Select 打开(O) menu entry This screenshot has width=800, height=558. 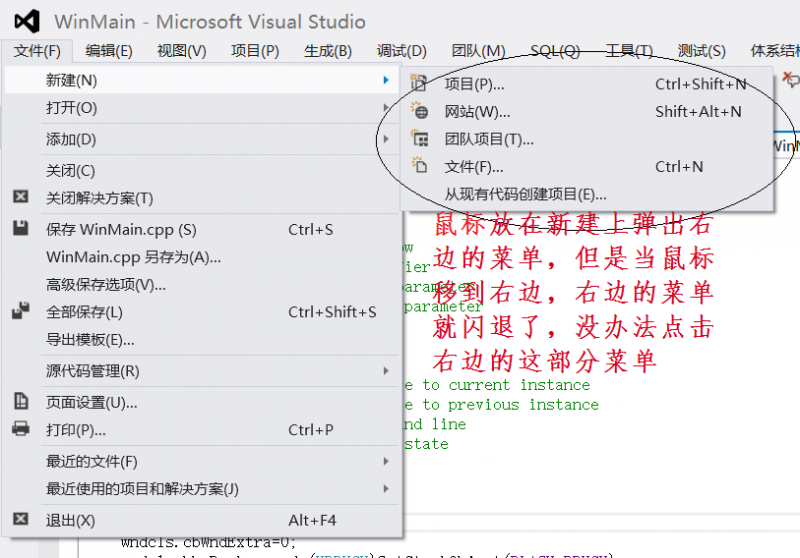pyautogui.click(x=201, y=108)
